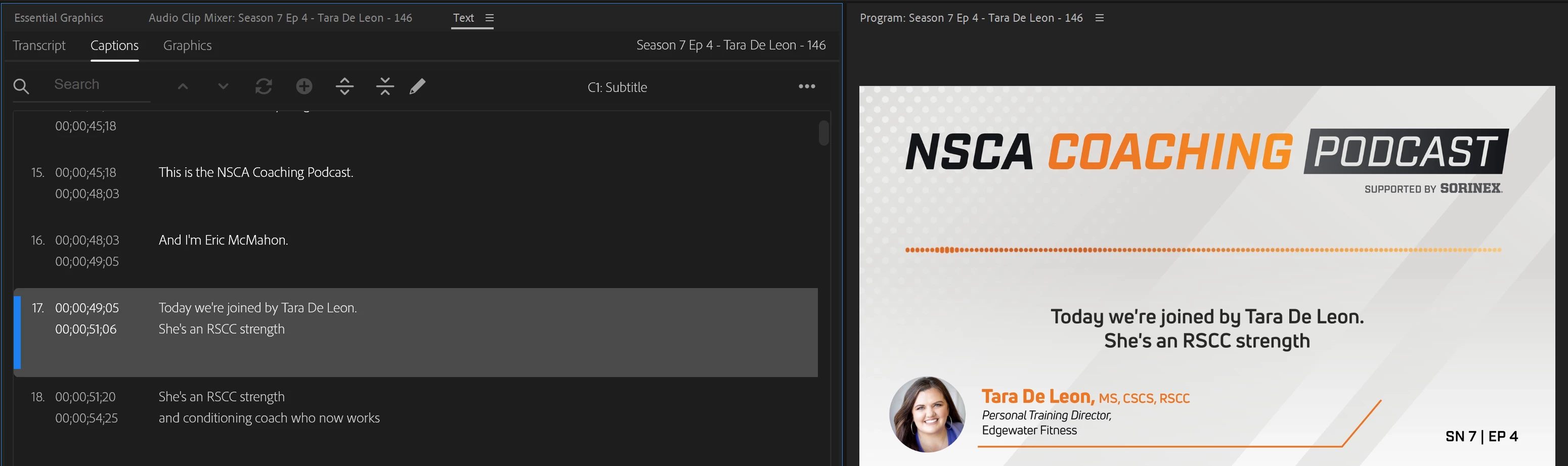Click caption 16 out timecode 00;00;49;05
Image resolution: width=1568 pixels, height=466 pixels.
[87, 261]
